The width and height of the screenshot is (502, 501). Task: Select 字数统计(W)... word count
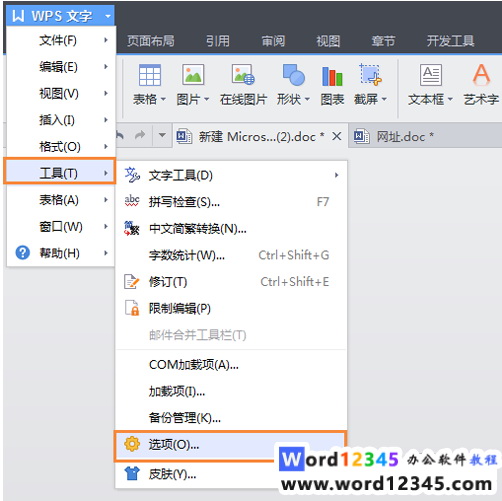(x=231, y=255)
